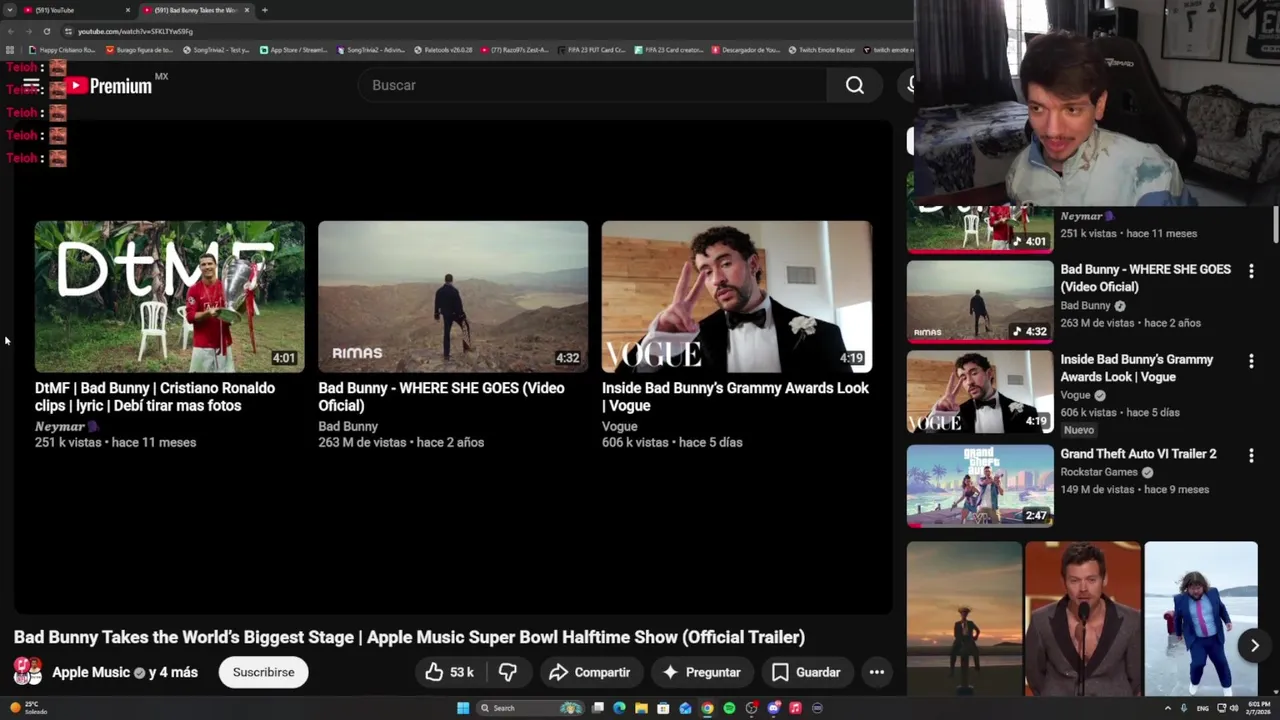Open Apple Music channel avatar
This screenshot has width=1280, height=720.
[27, 672]
